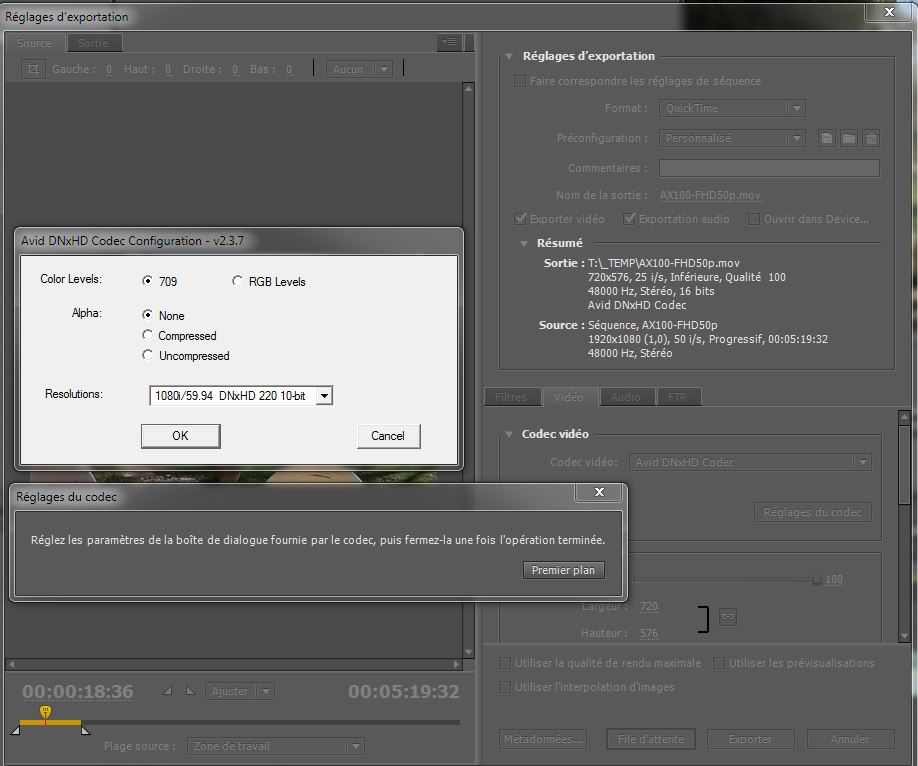Enable Ouvrir dans Device checkbox

click(754, 218)
